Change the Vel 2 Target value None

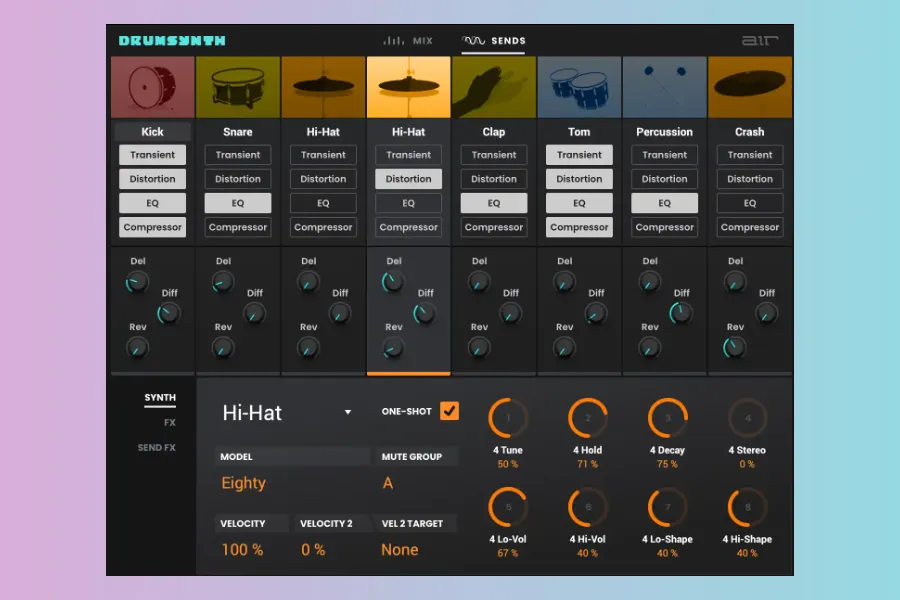click(x=400, y=549)
